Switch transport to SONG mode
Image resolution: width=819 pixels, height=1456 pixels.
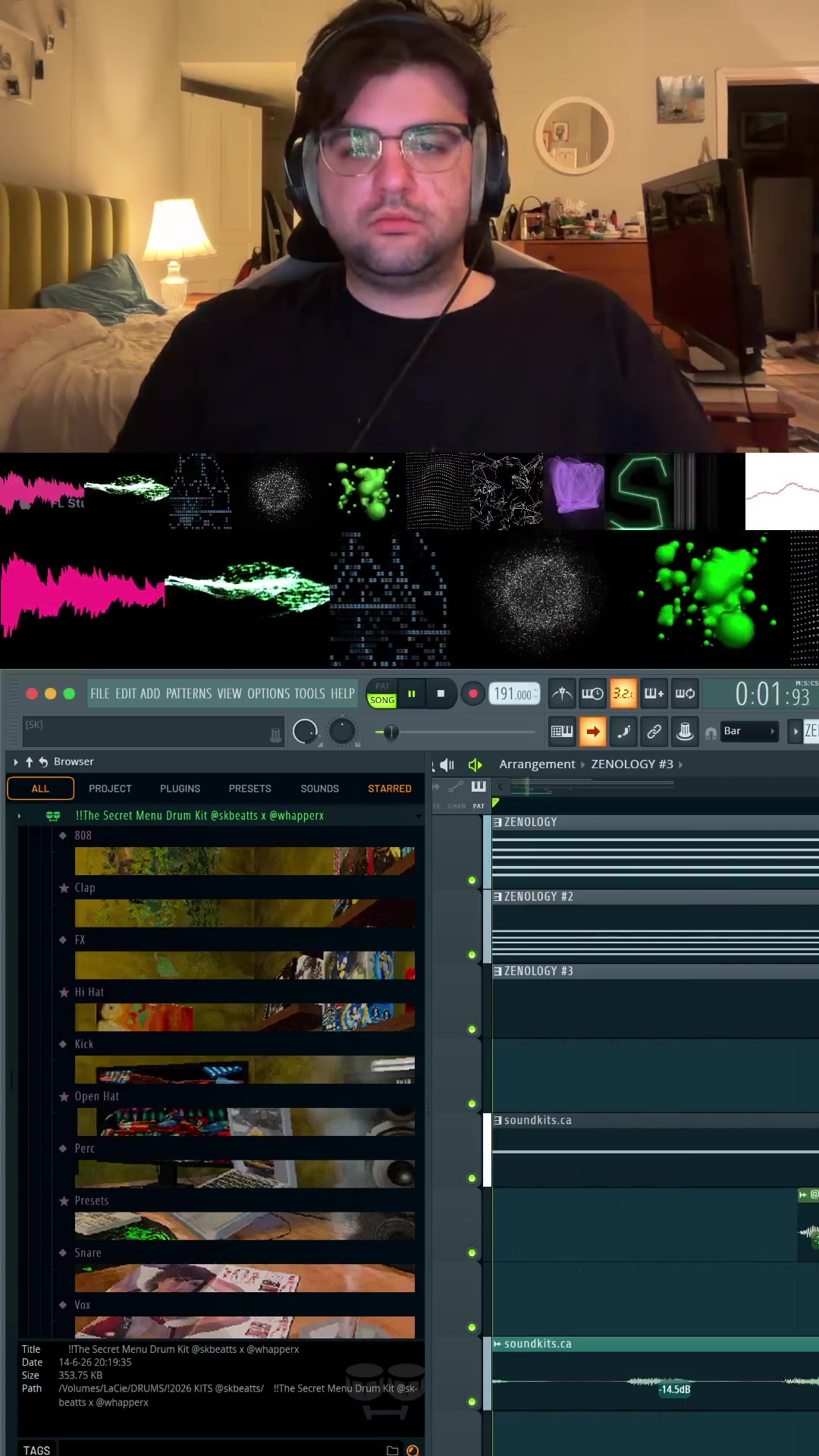[382, 700]
